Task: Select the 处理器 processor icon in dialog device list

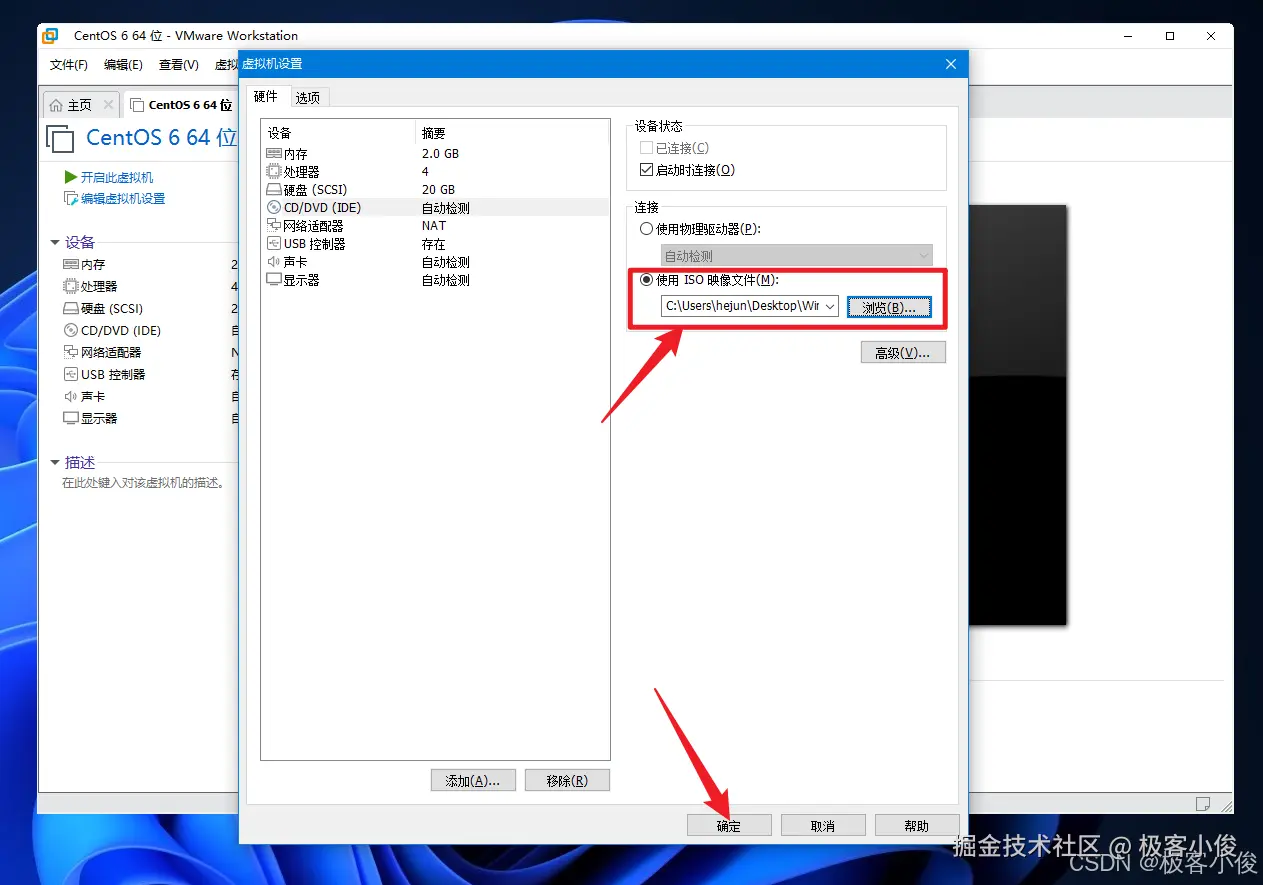Action: coord(274,172)
